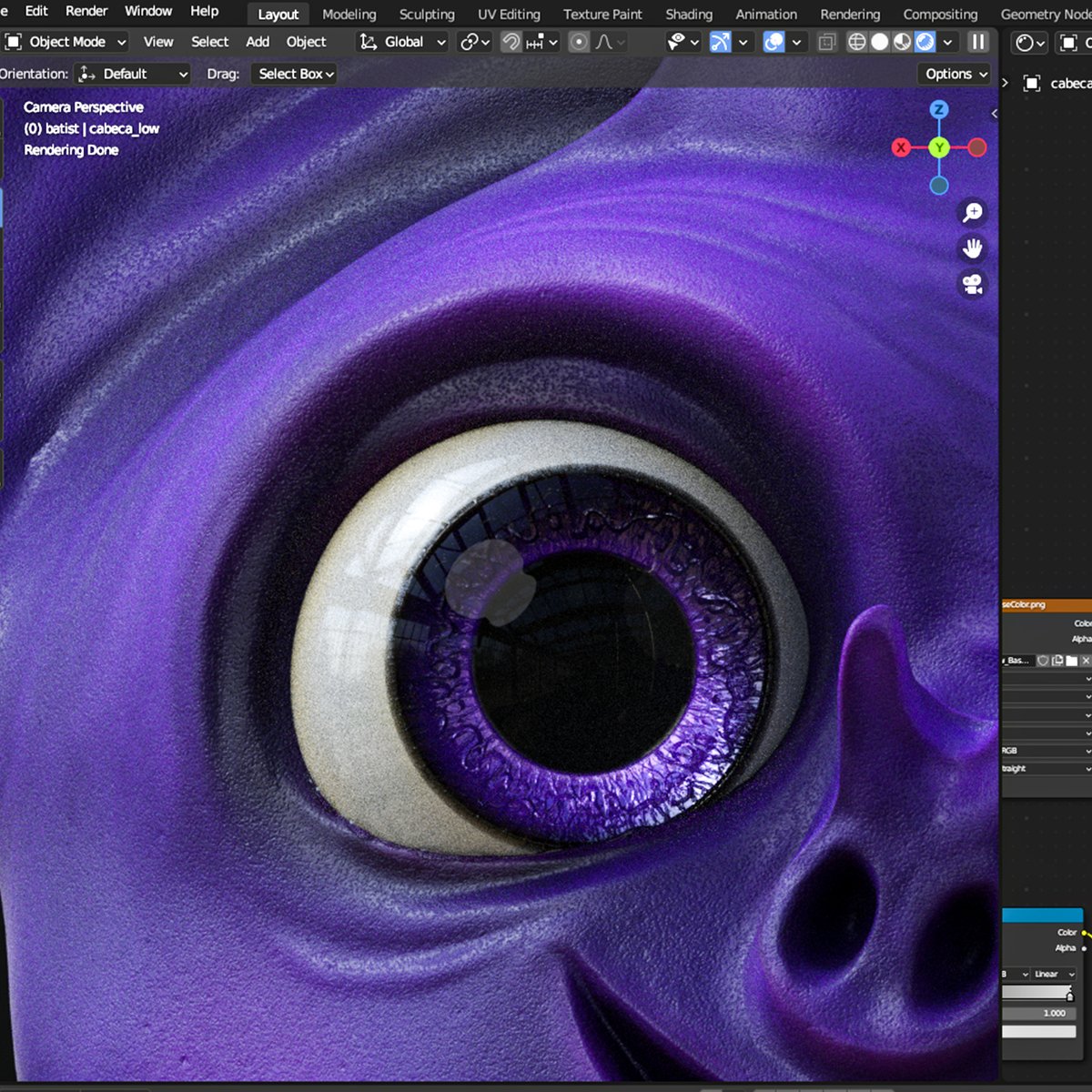1092x1092 pixels.
Task: Open the gizmo settings dropdown arrow
Action: pyautogui.click(x=743, y=42)
